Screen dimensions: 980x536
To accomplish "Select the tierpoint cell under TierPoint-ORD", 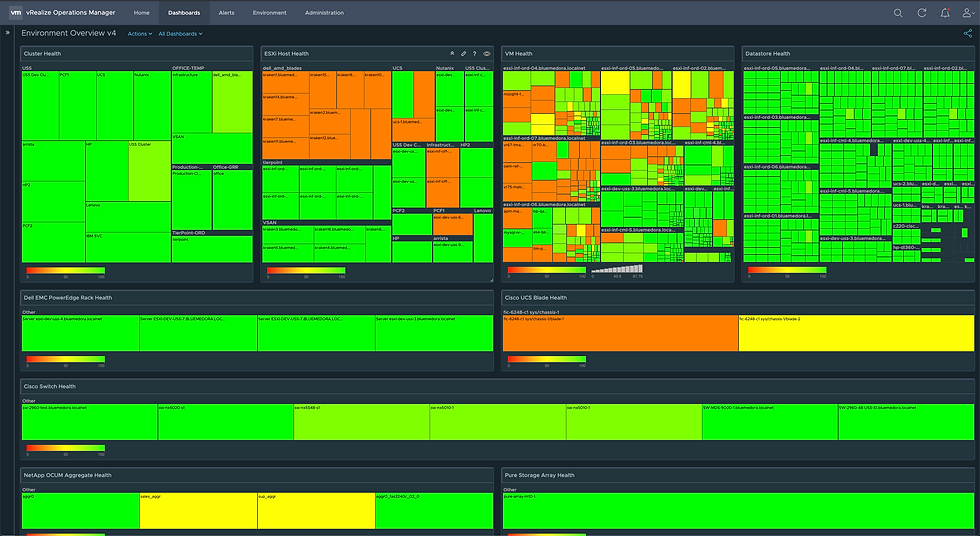I will [212, 249].
